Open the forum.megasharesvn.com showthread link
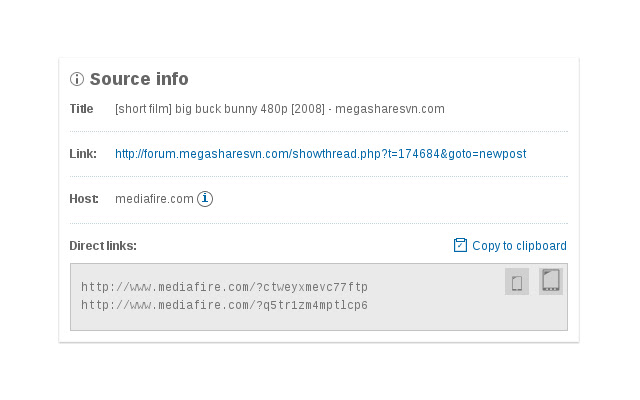This screenshot has height=400, width=640. (320, 154)
